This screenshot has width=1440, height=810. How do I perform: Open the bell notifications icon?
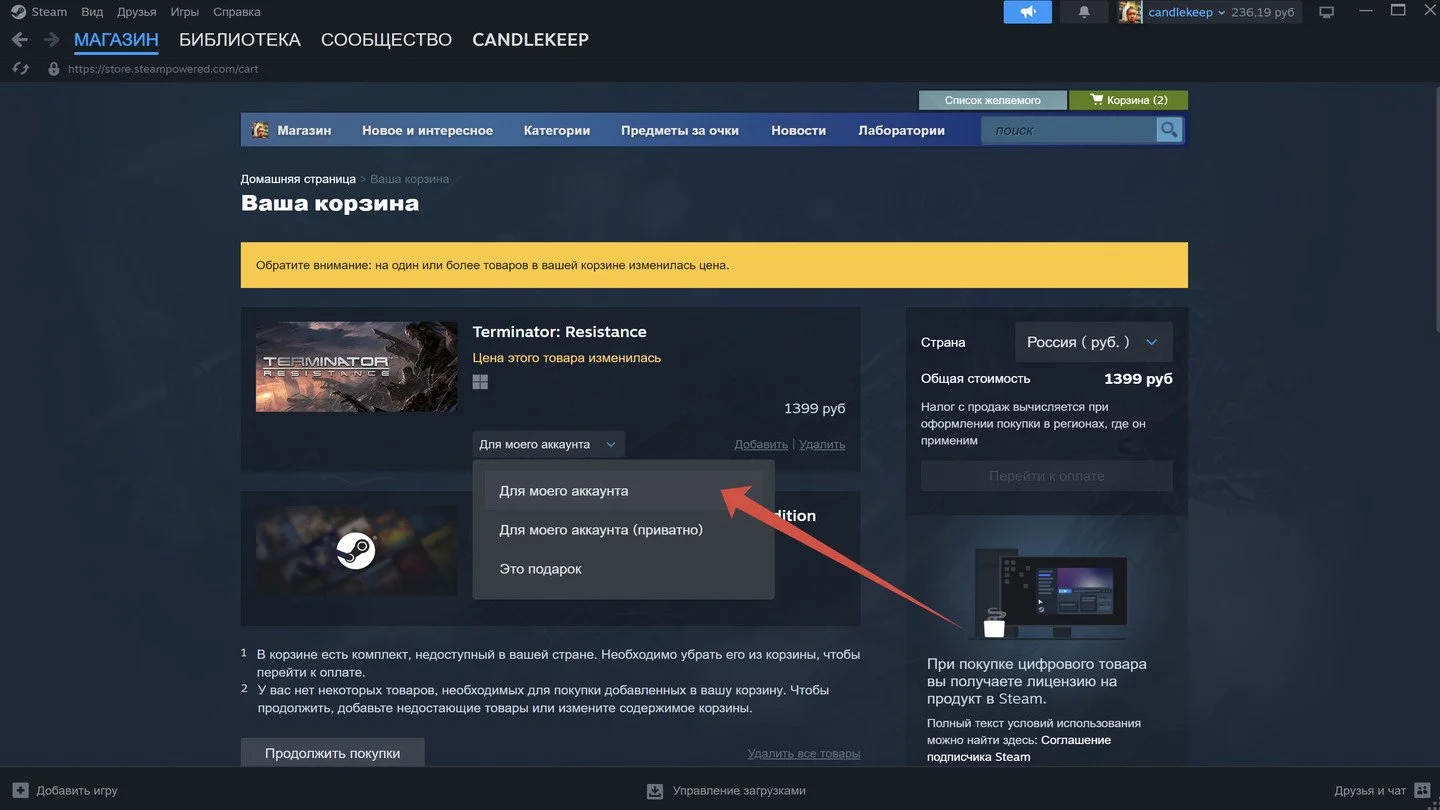1084,12
